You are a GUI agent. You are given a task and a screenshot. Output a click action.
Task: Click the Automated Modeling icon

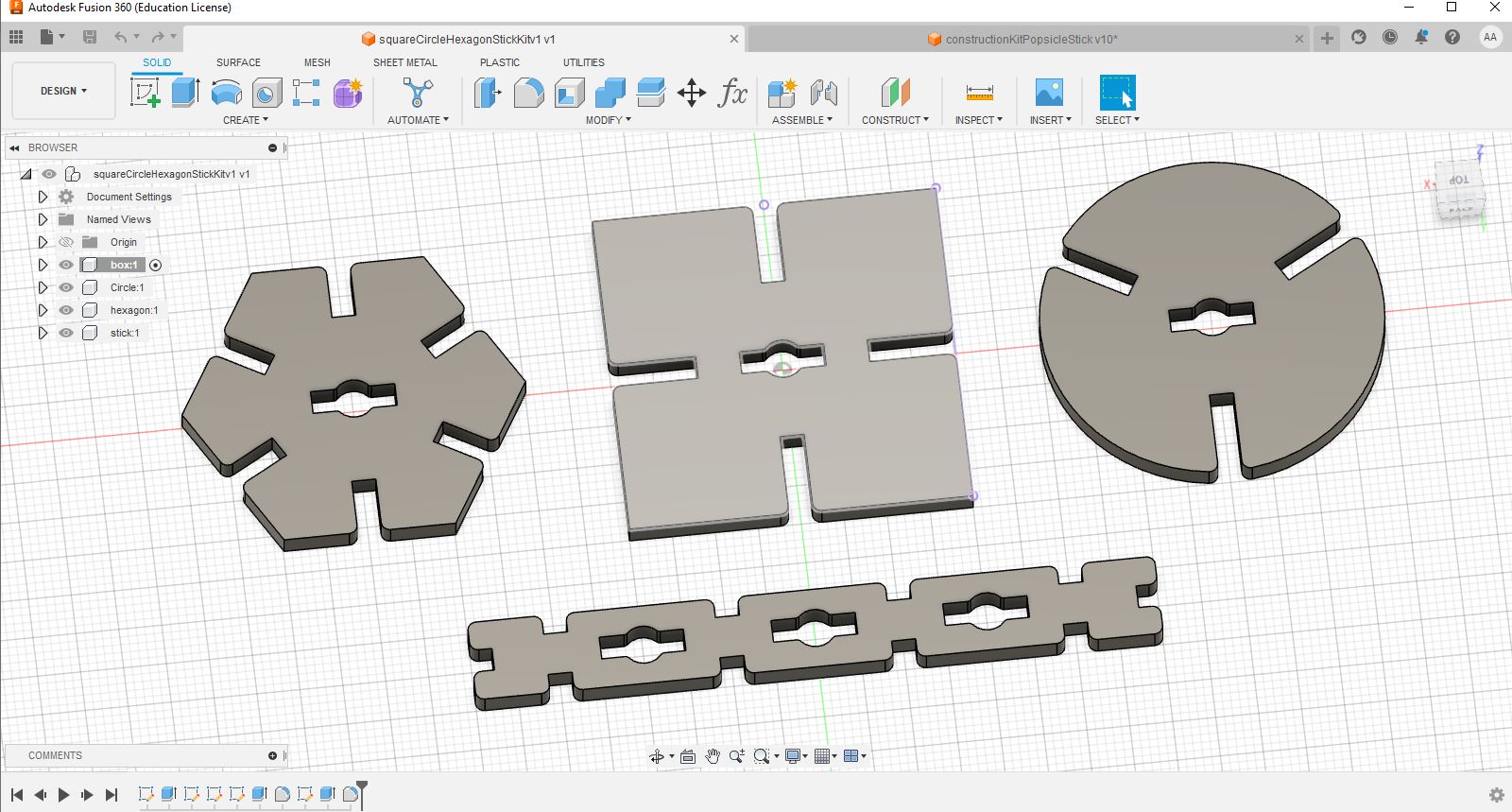(418, 93)
